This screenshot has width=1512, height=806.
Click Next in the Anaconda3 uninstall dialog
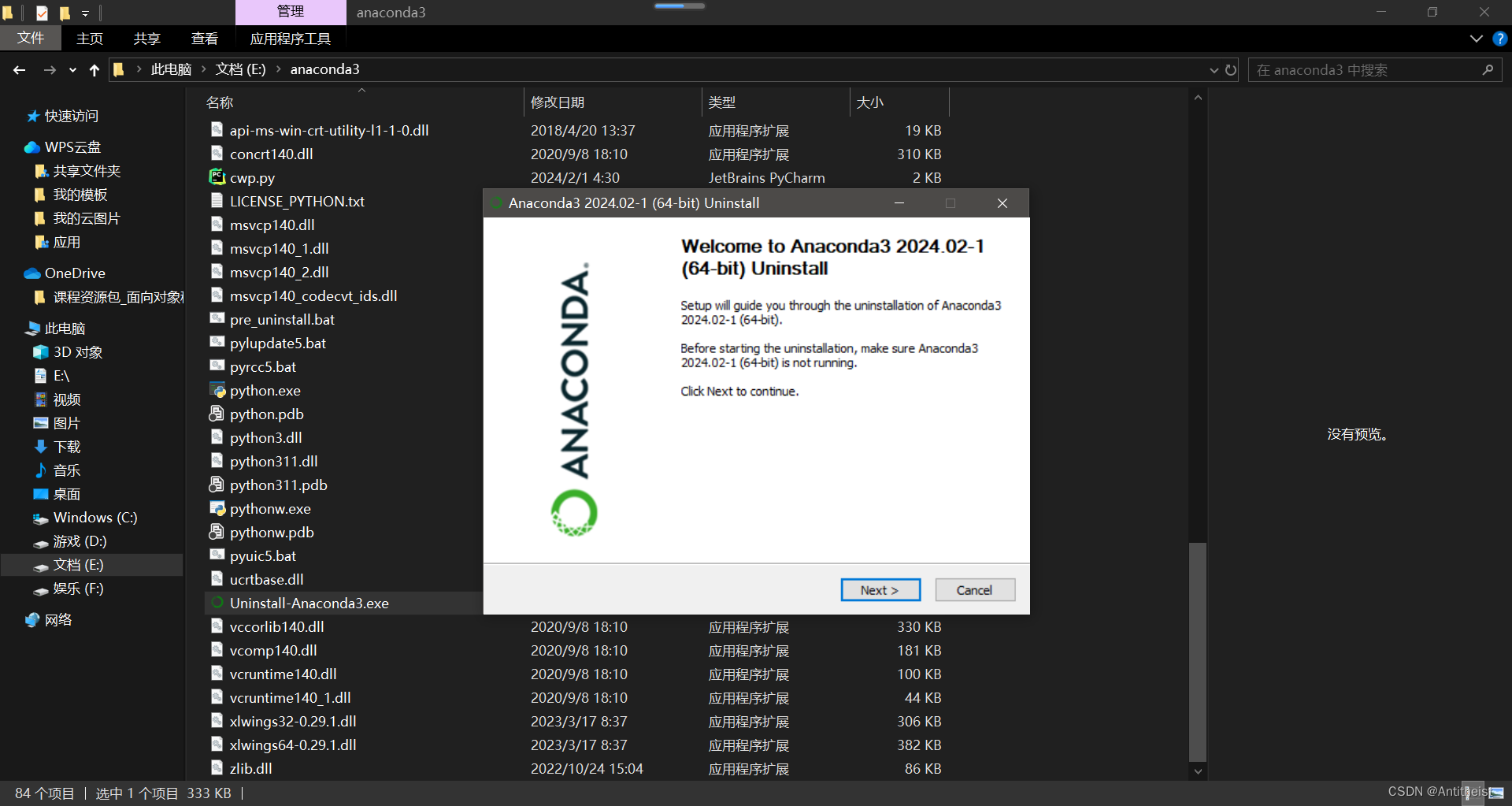880,590
